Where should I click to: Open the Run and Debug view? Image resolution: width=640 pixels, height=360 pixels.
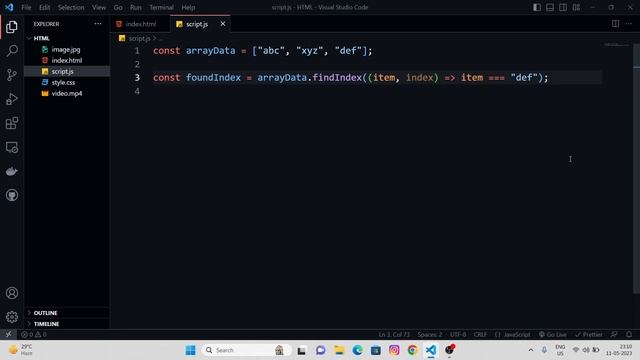(12, 99)
